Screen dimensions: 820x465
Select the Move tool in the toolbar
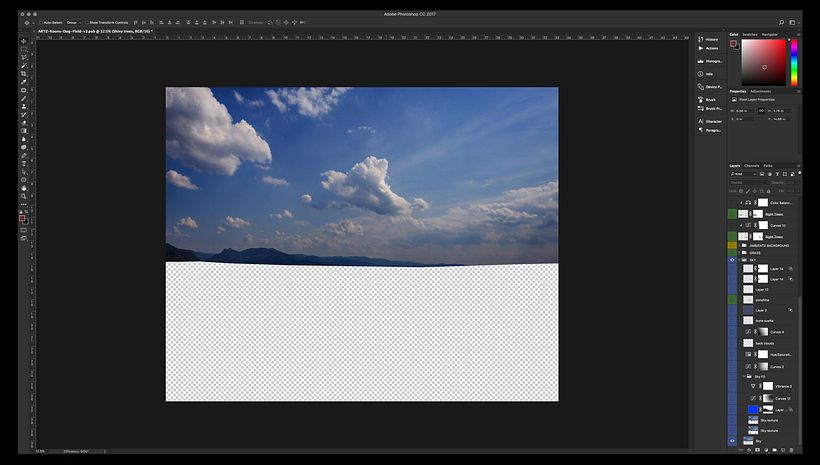(24, 41)
